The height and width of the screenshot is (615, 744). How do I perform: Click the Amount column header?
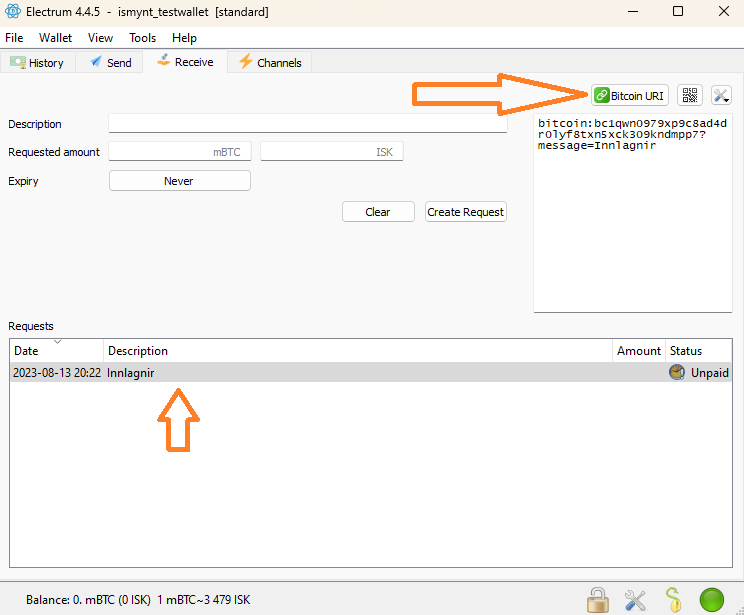tap(639, 351)
